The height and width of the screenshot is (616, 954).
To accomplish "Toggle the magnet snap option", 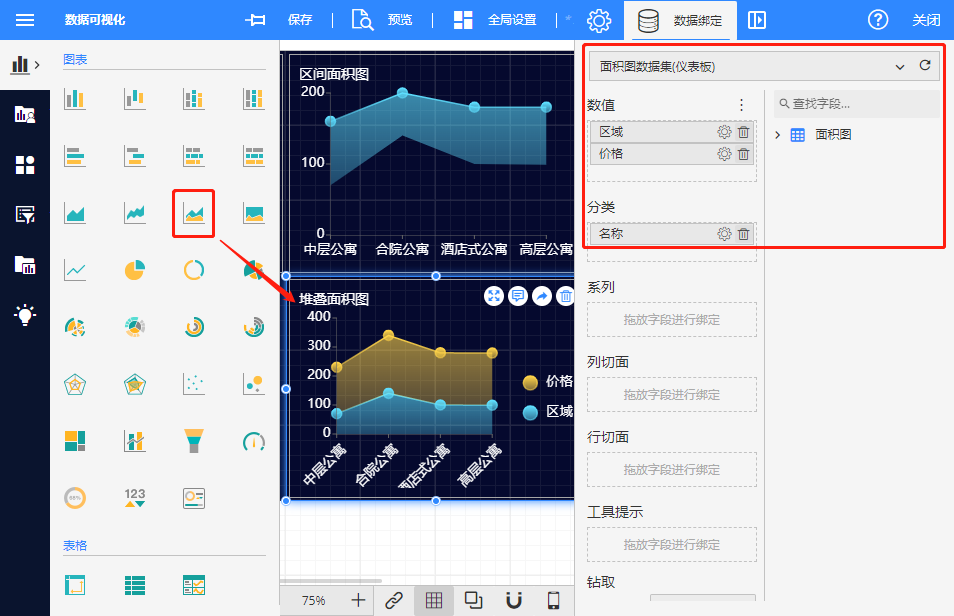I will point(514,600).
